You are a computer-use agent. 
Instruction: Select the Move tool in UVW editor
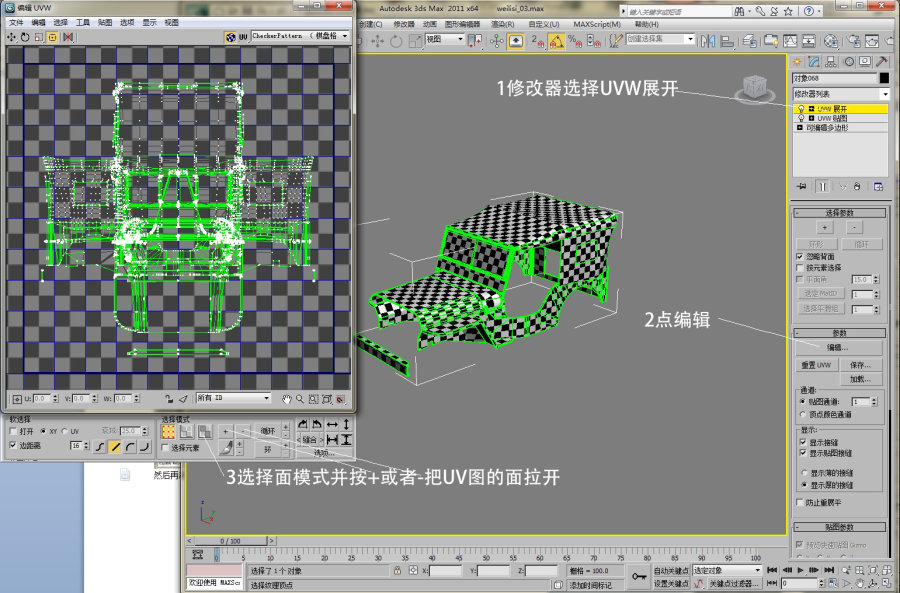click(11, 36)
